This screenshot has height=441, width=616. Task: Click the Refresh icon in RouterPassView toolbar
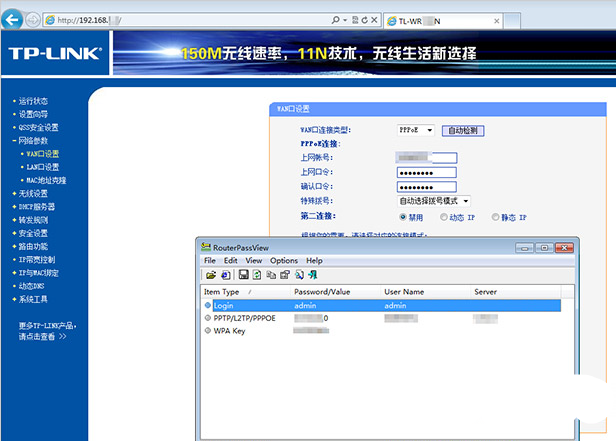[x=257, y=274]
